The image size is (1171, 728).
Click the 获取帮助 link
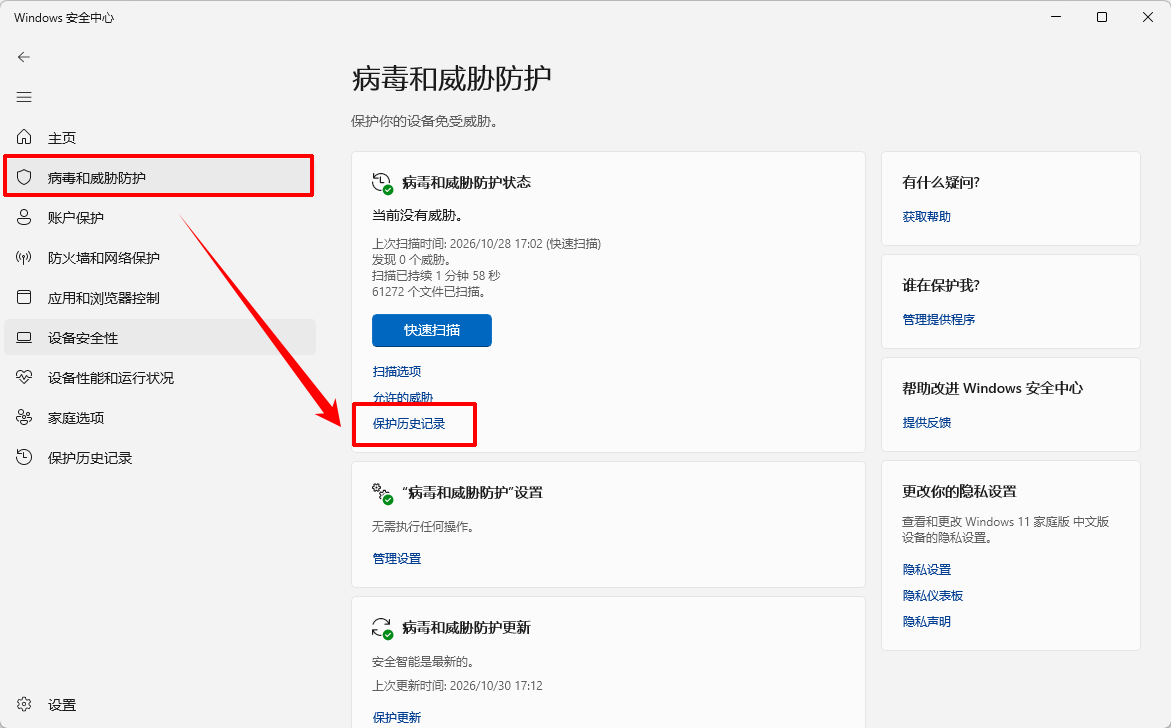(x=926, y=217)
